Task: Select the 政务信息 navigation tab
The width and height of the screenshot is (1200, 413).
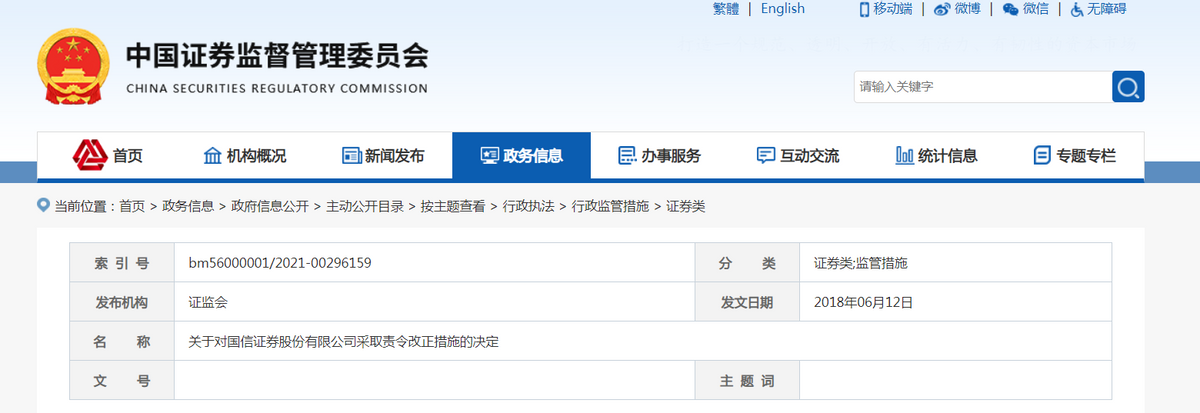Action: (x=521, y=156)
